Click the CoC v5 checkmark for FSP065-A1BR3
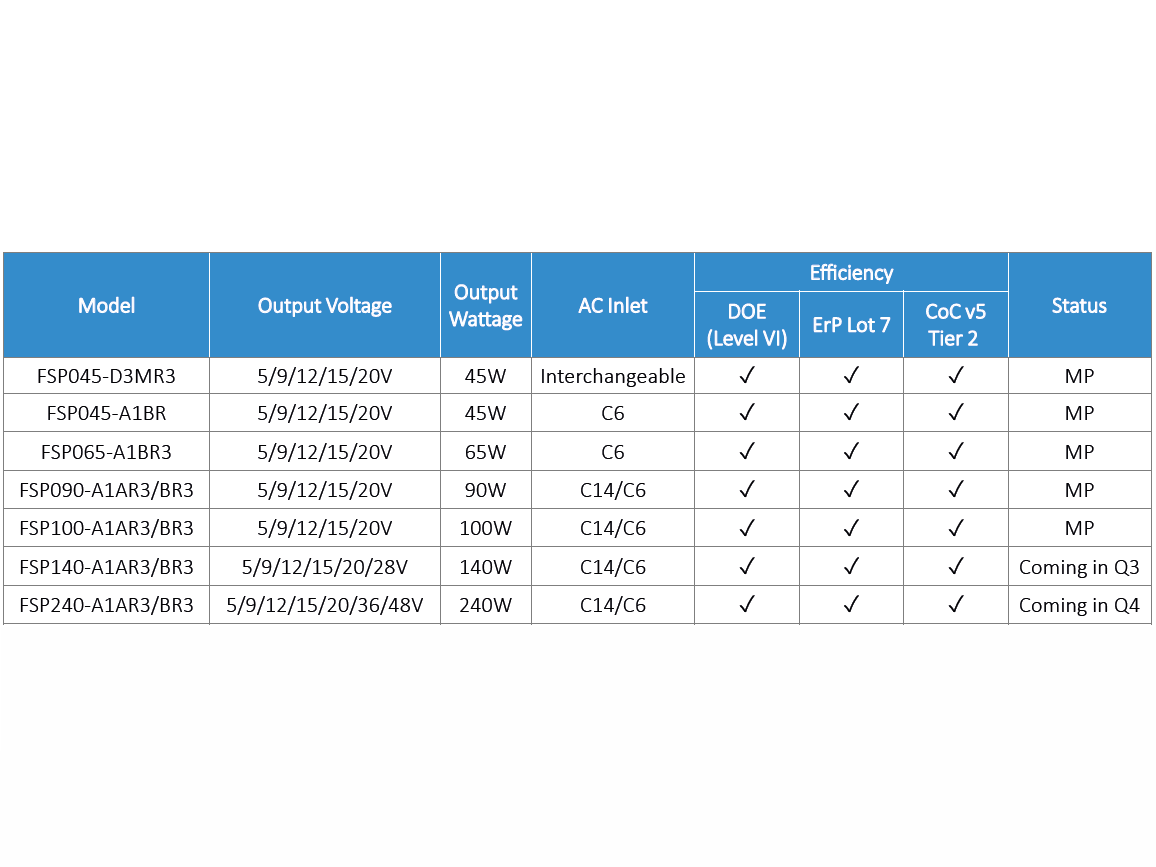 955,452
